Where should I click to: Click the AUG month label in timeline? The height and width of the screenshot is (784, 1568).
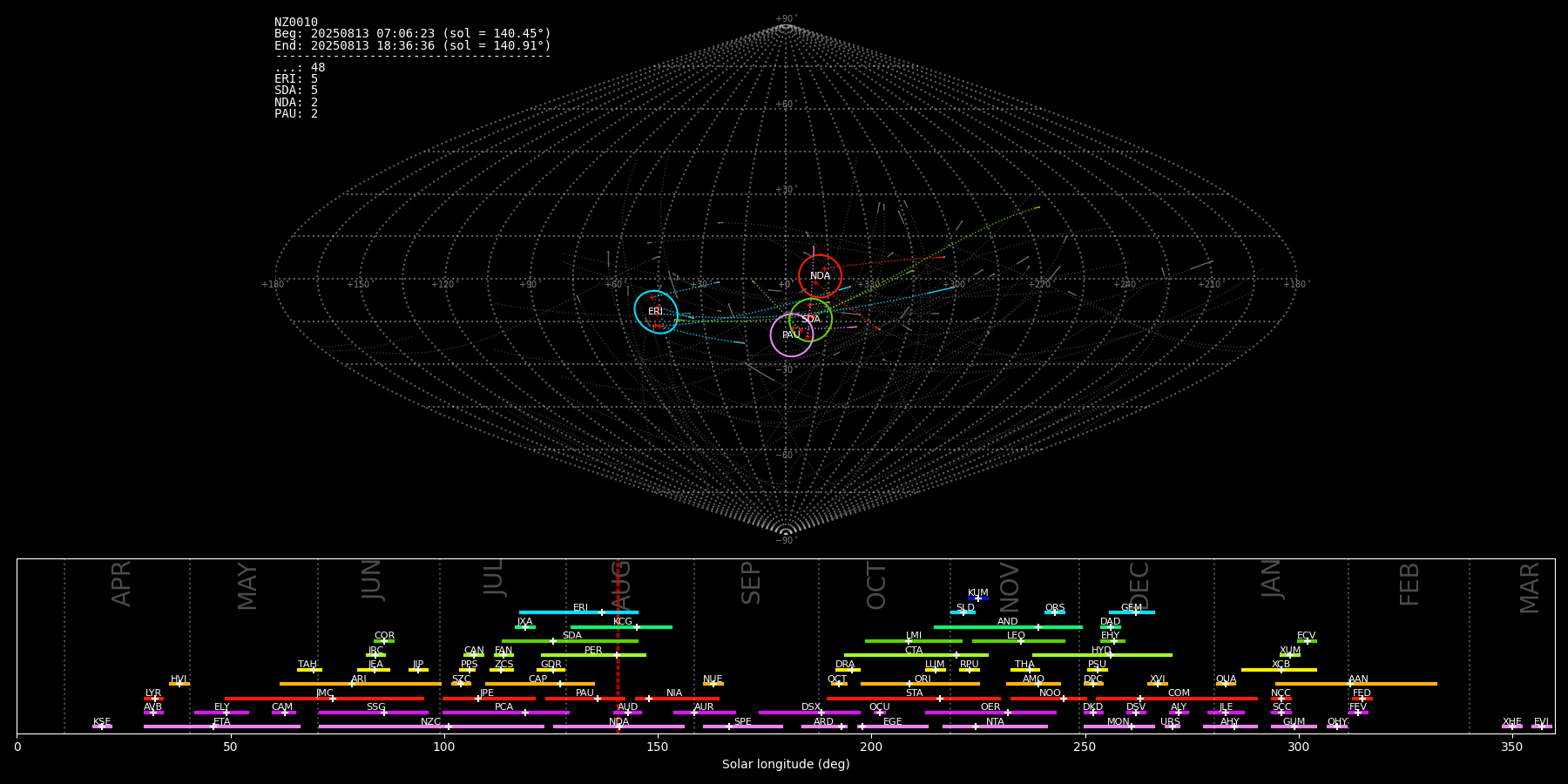[620, 585]
